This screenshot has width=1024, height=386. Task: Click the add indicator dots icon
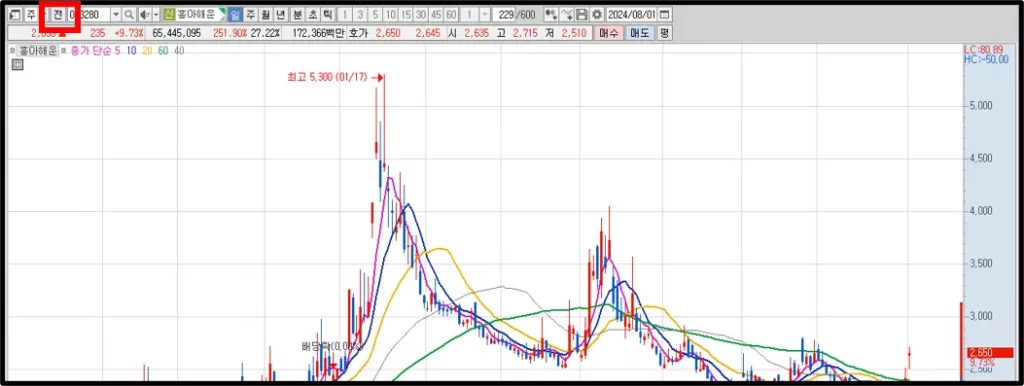click(551, 14)
